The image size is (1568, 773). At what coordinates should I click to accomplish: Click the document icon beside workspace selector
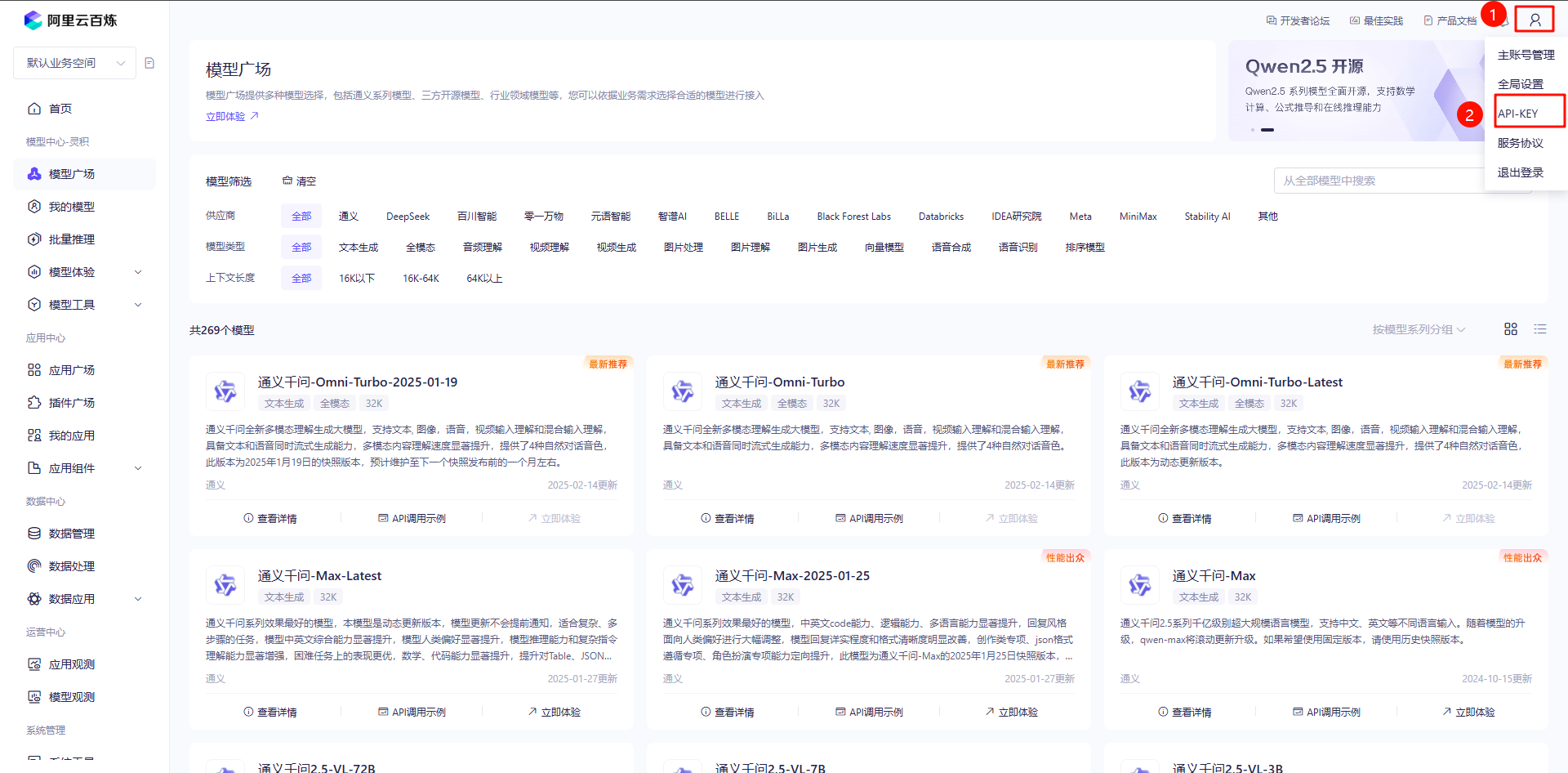(149, 63)
